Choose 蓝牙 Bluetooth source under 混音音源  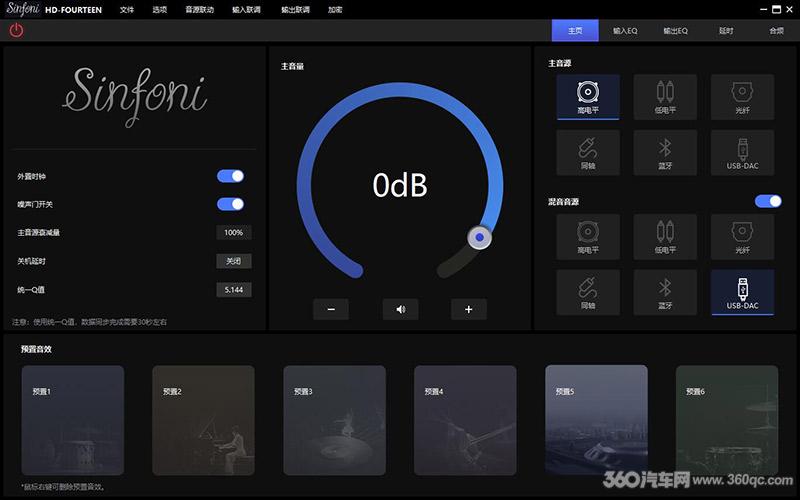coord(665,292)
